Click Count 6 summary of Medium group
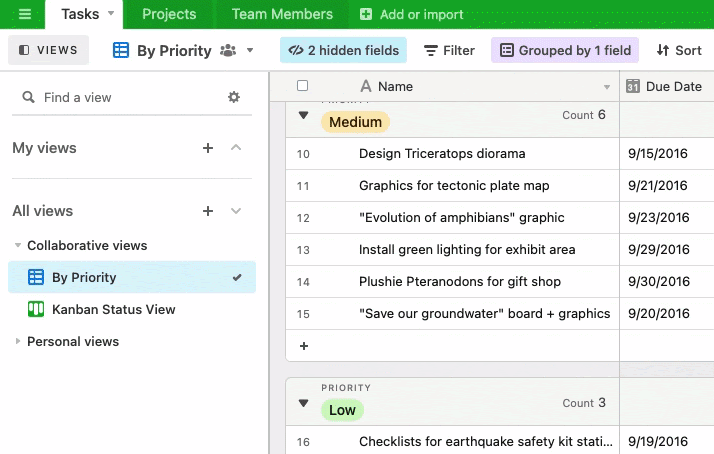The width and height of the screenshot is (714, 454). click(584, 115)
